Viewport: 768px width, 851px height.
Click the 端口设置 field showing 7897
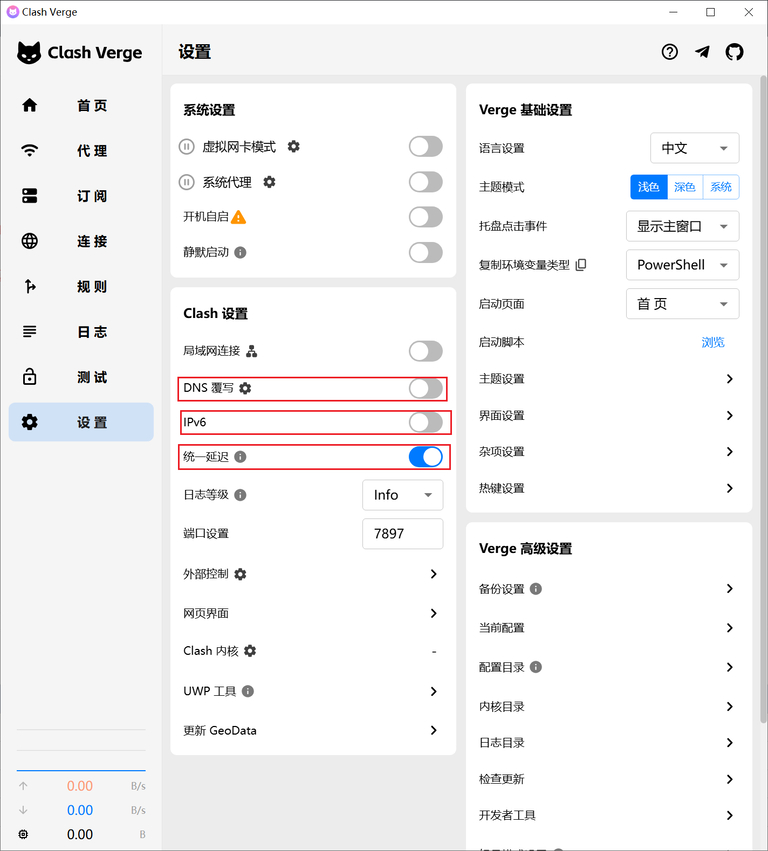[403, 534]
